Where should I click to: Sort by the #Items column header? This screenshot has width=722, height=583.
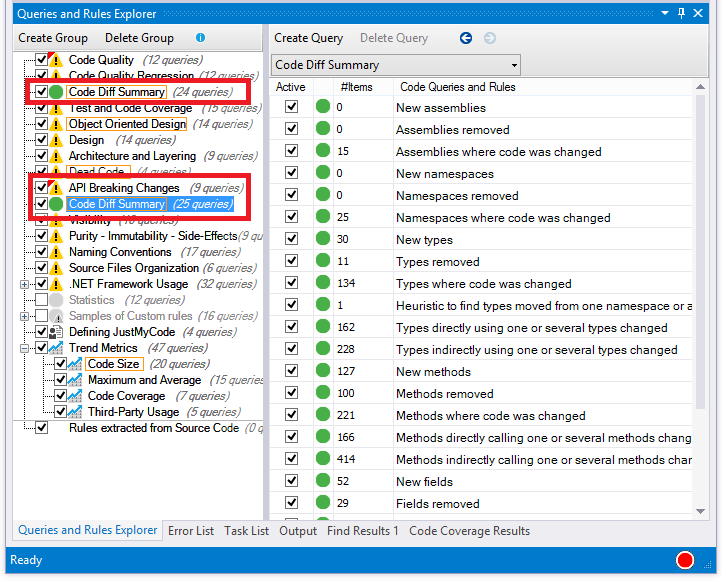click(356, 87)
